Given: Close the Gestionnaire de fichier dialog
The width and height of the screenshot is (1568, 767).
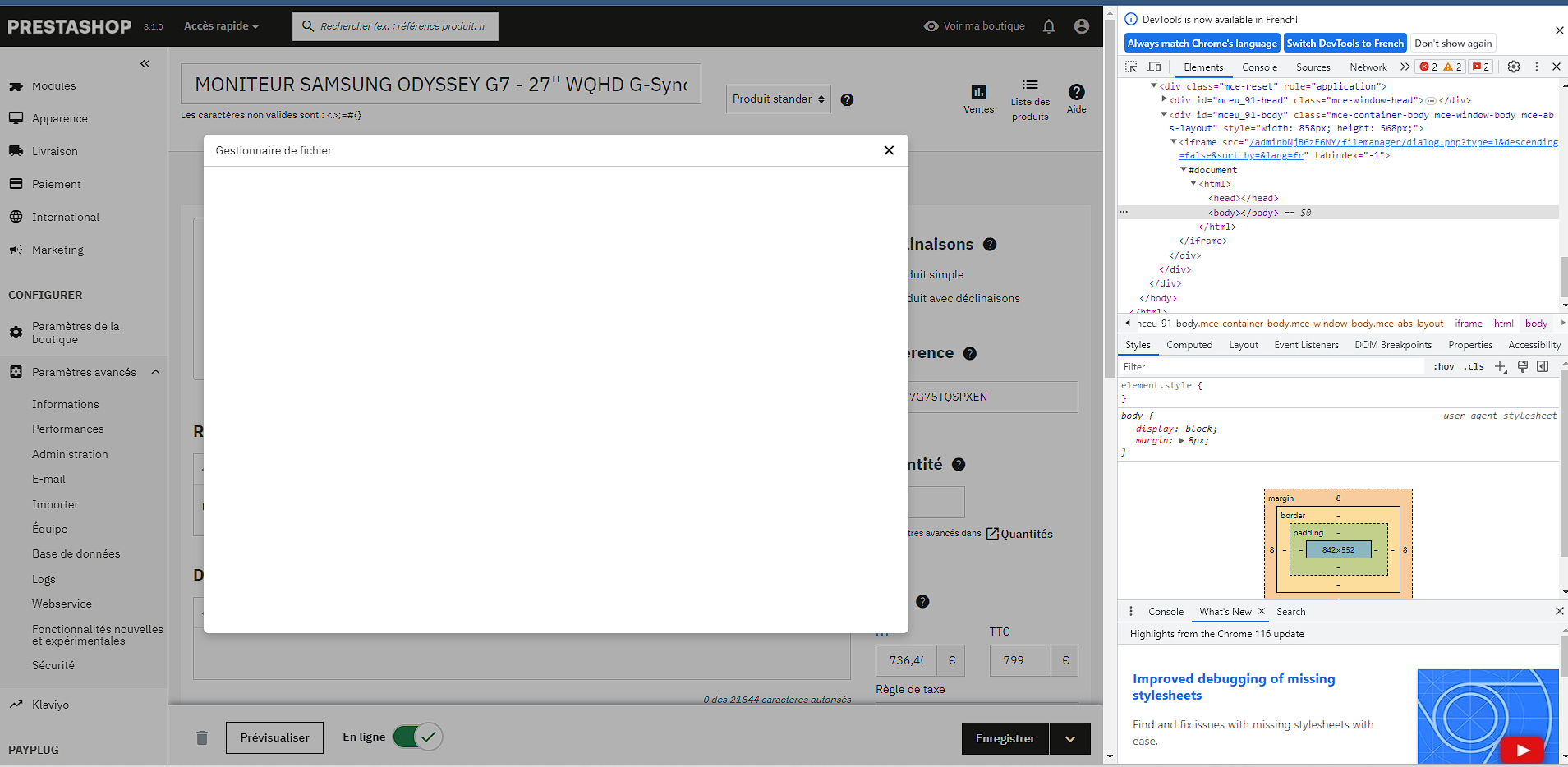Looking at the screenshot, I should point(889,150).
